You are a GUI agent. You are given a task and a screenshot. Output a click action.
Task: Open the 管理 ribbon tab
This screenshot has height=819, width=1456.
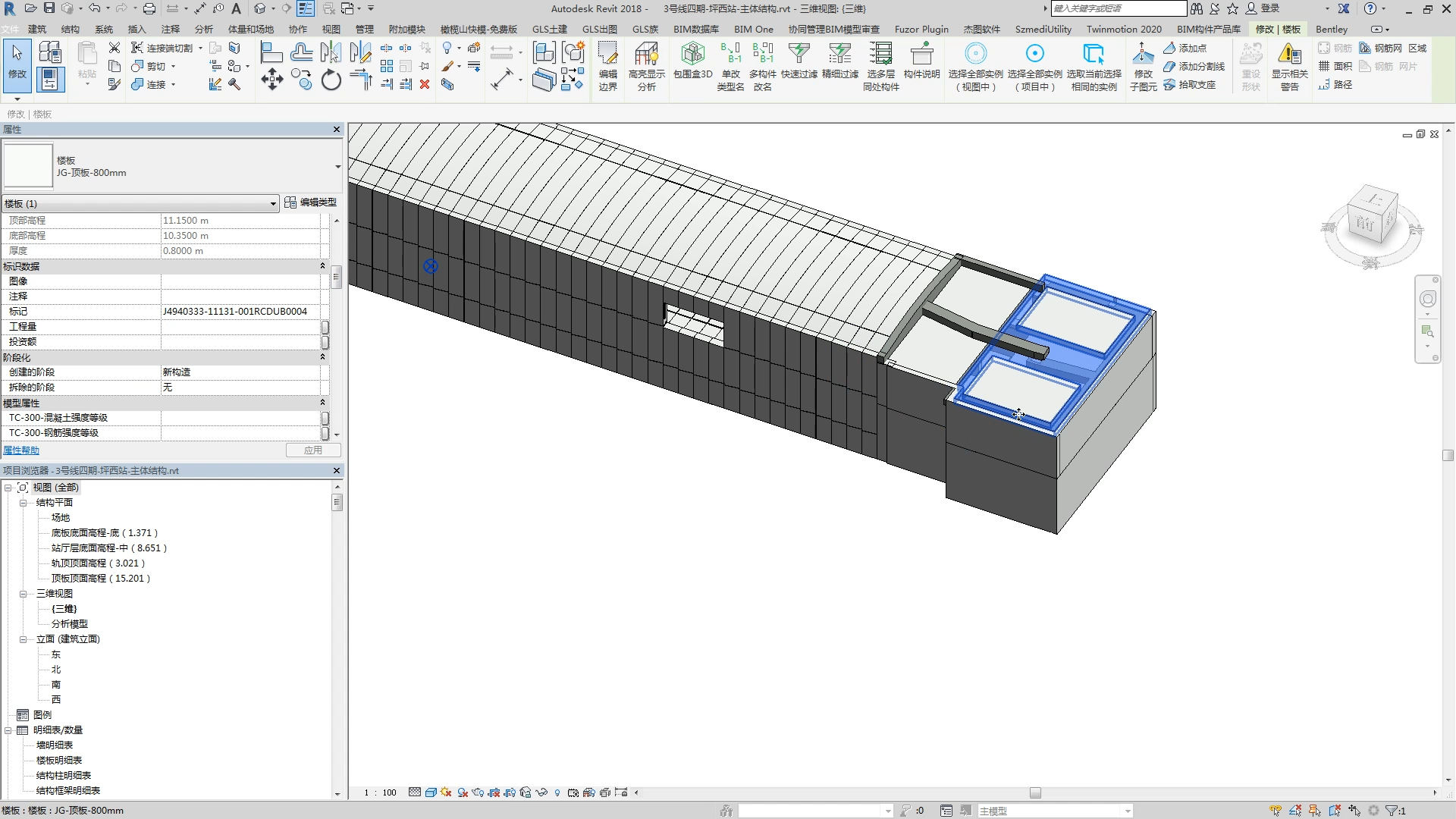(364, 29)
